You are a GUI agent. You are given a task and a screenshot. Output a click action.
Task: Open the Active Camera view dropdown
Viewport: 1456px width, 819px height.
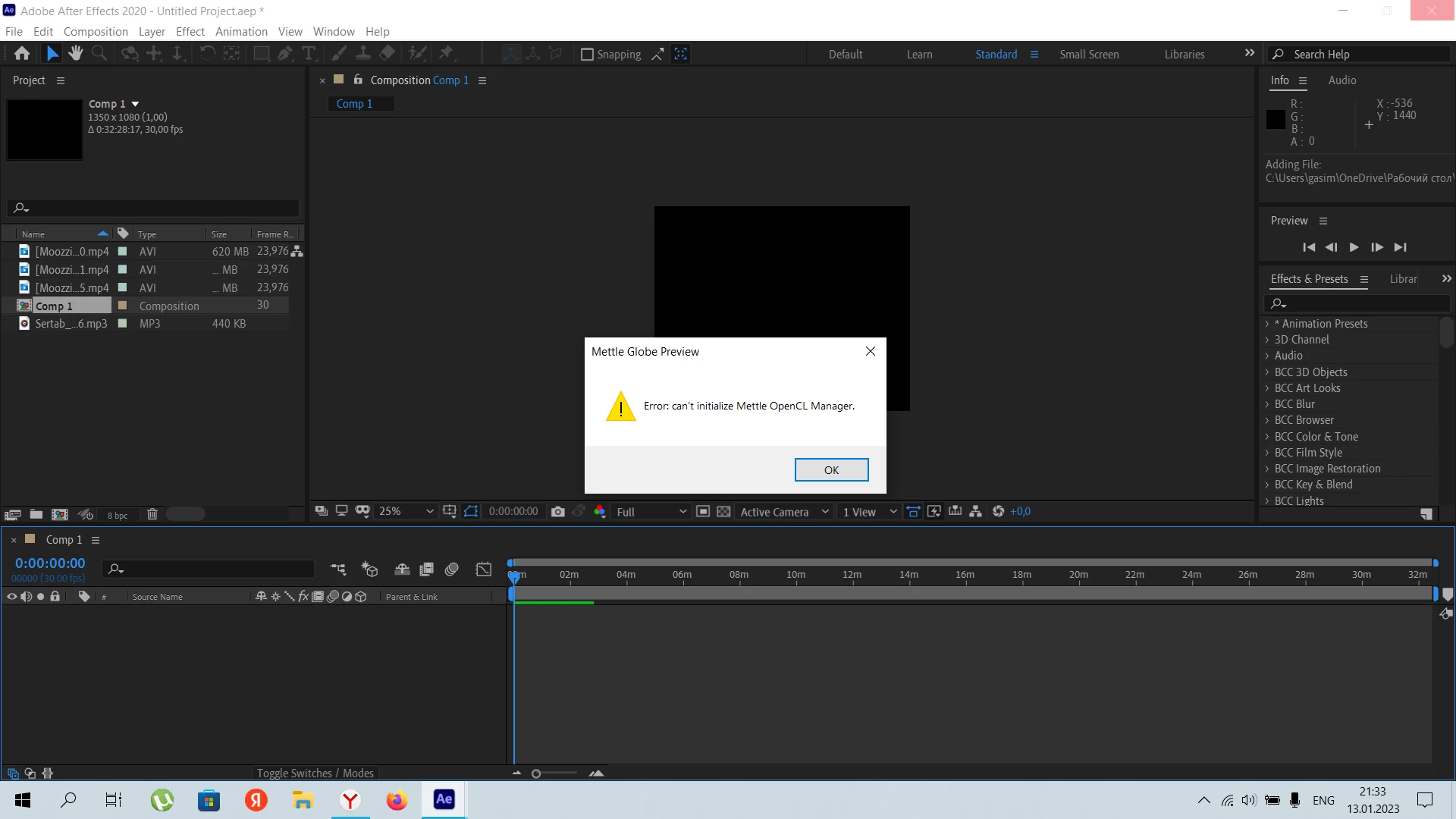tap(784, 512)
